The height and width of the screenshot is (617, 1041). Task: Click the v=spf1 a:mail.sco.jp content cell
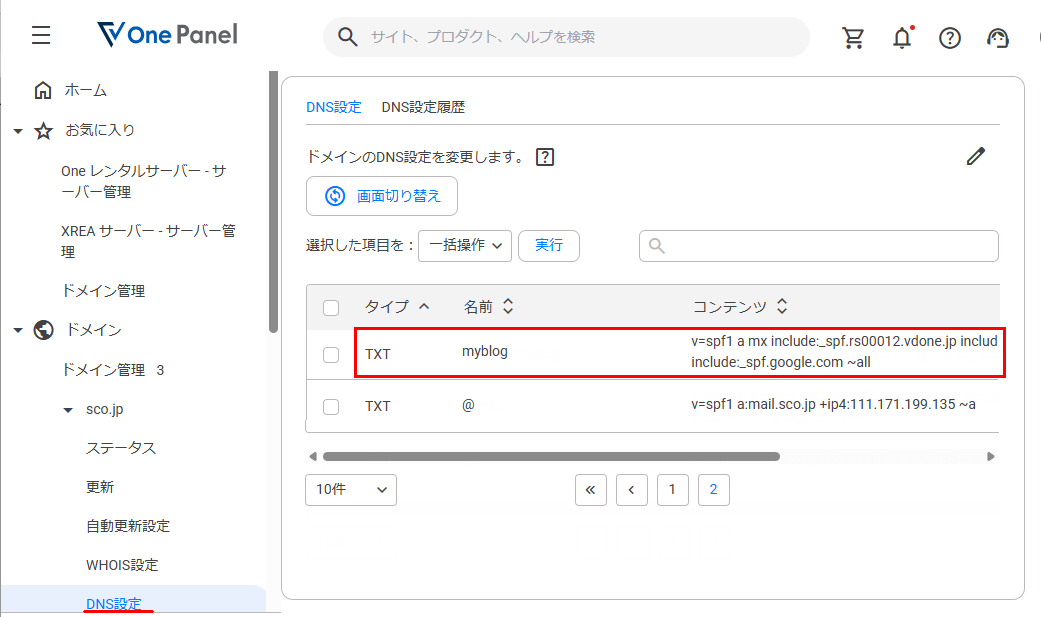(833, 404)
